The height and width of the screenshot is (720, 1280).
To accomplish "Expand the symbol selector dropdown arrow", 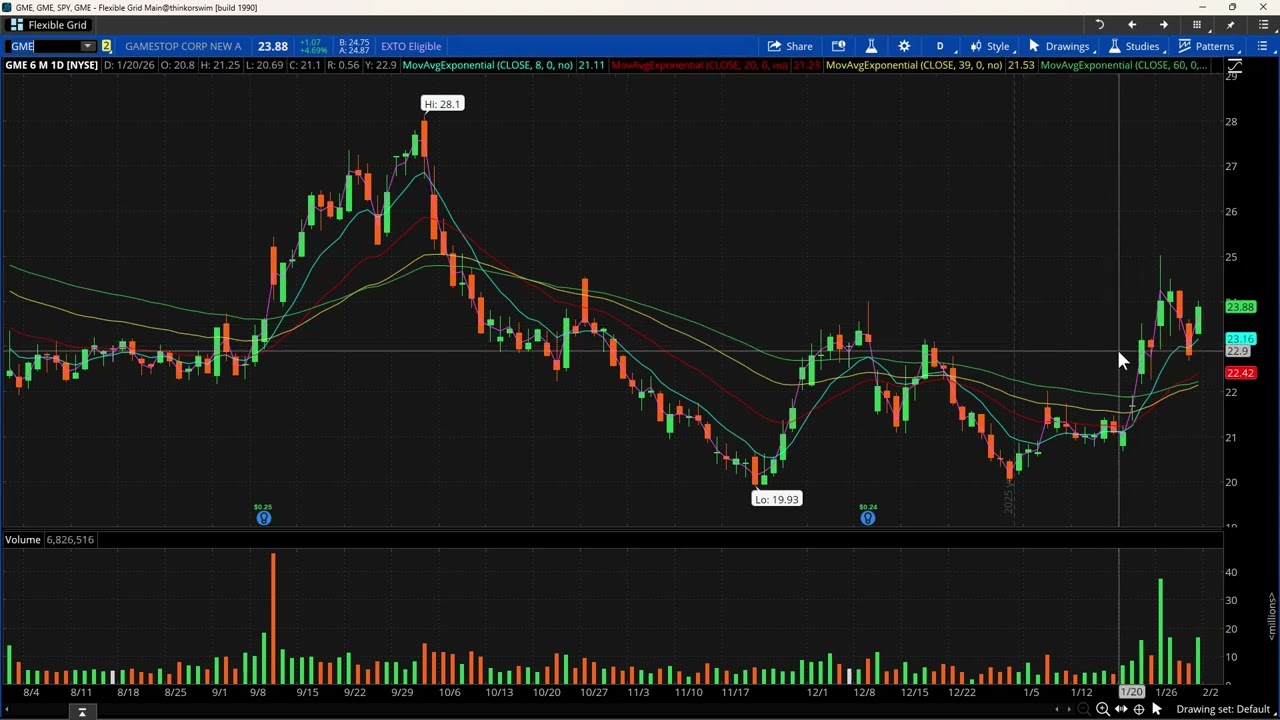I will click(x=88, y=46).
